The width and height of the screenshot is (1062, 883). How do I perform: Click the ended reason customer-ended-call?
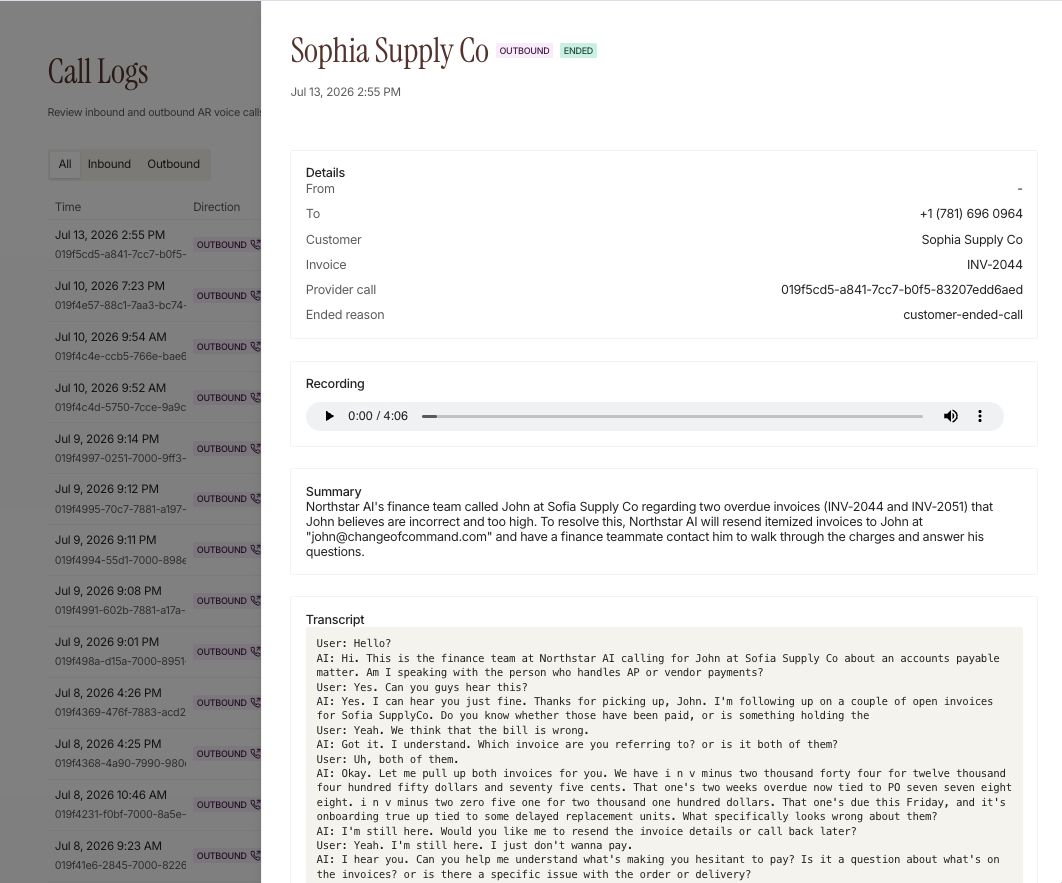point(962,315)
